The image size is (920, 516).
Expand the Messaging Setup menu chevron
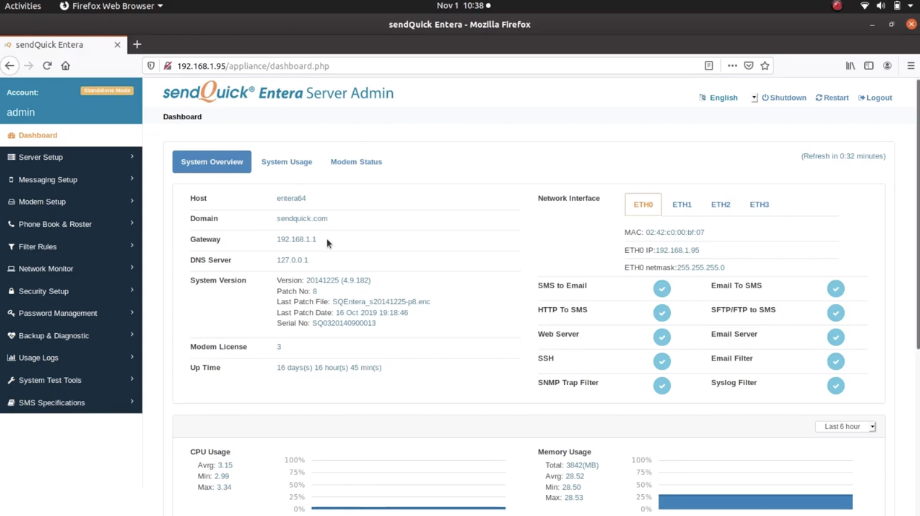(132, 179)
